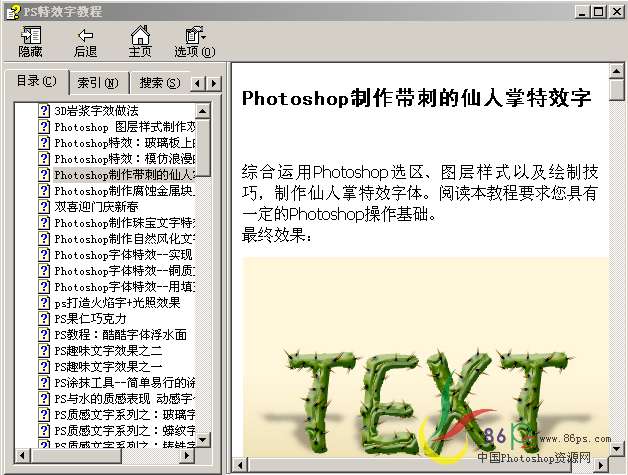Image resolution: width=628 pixels, height=475 pixels.
Task: Click the article pane scroll-right arrow
Action: [x=600, y=465]
